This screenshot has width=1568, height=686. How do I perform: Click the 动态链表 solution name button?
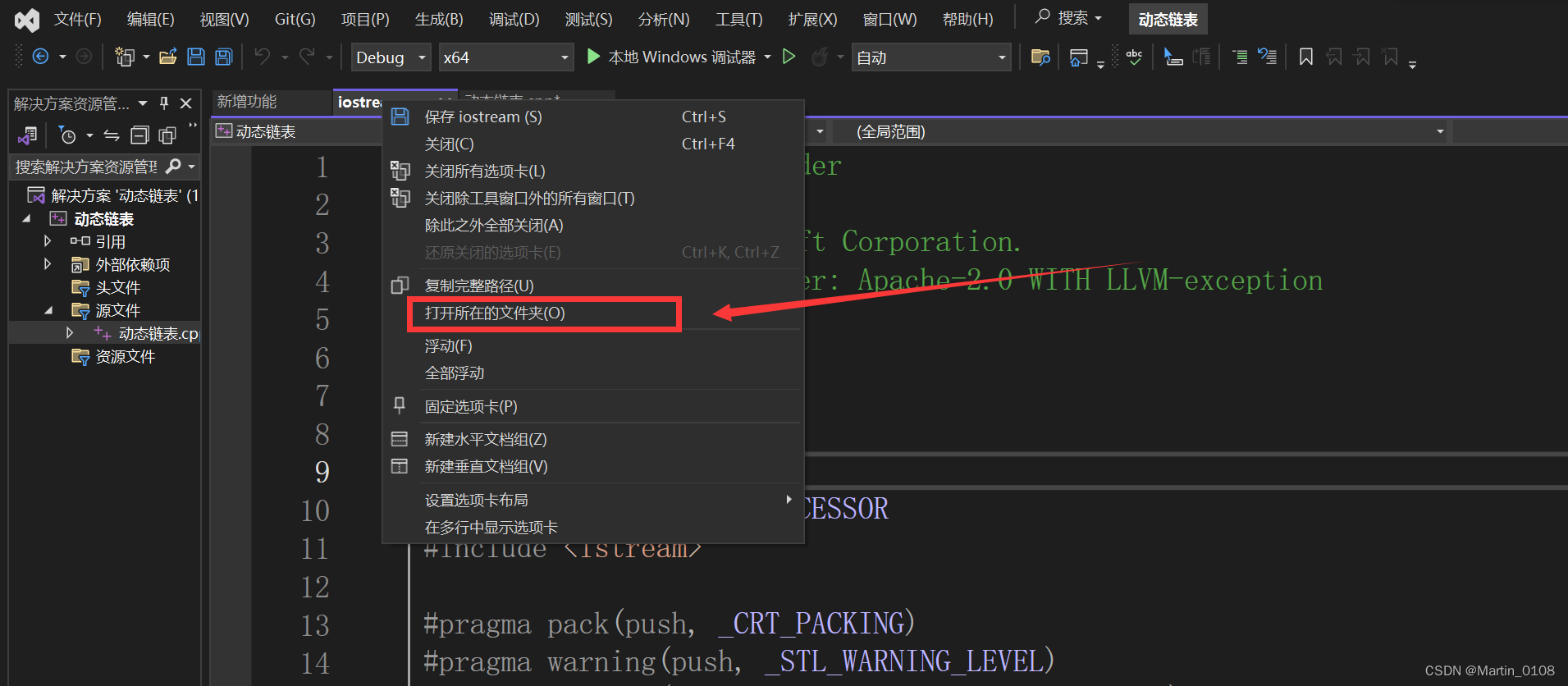point(1168,19)
